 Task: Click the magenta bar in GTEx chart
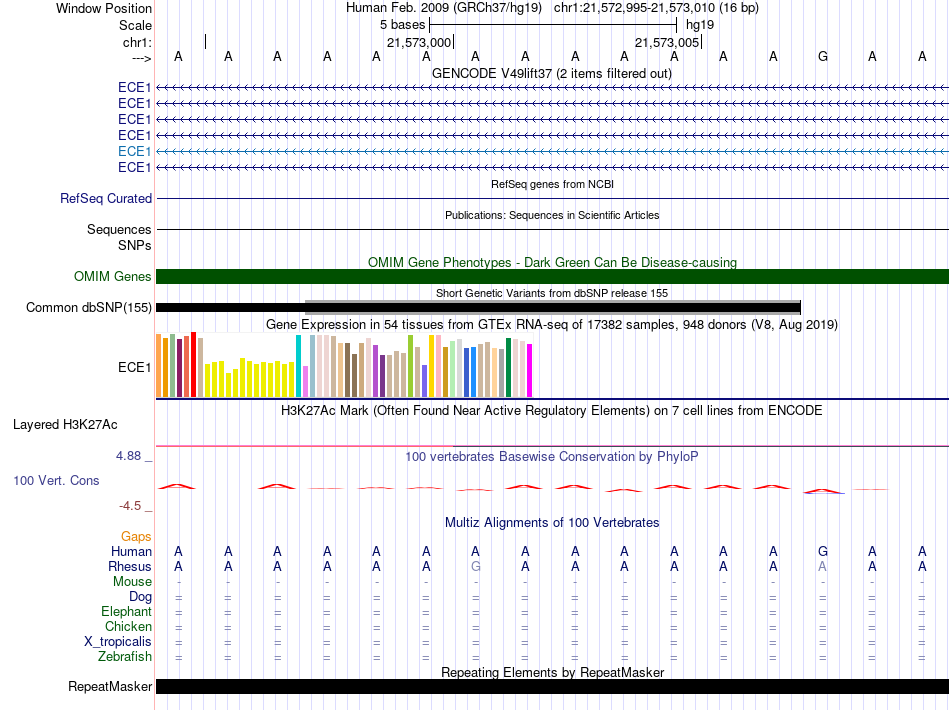(530, 370)
